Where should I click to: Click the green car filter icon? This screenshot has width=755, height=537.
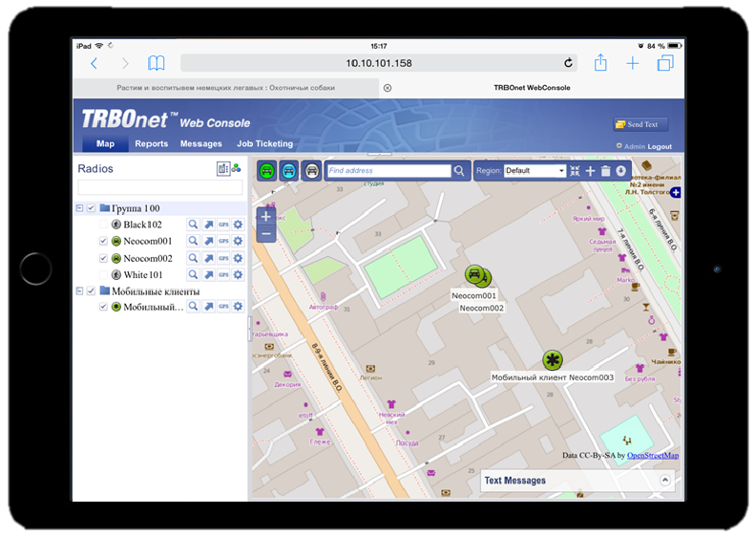(266, 170)
